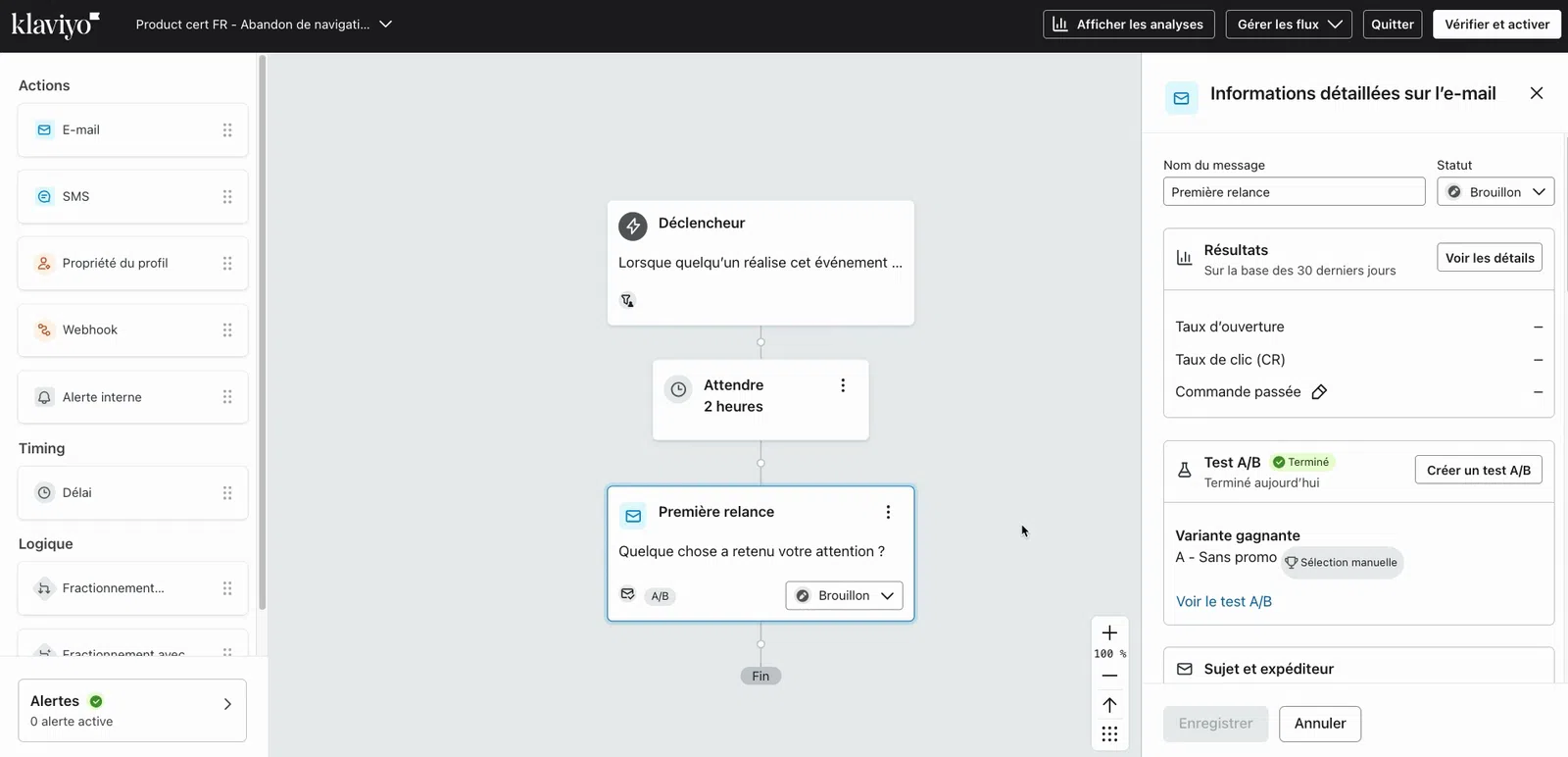Click the green Alertes check icon

coord(96,701)
